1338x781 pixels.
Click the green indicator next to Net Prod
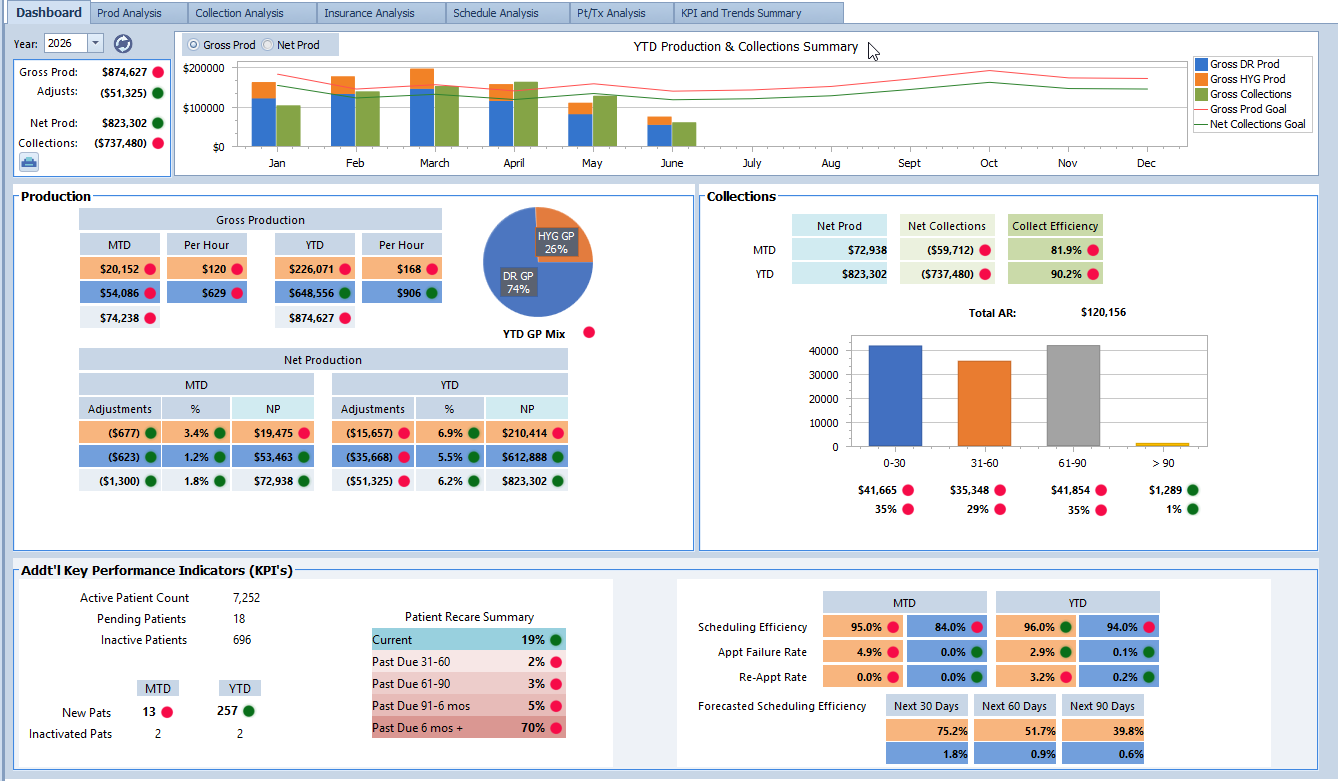pos(158,123)
